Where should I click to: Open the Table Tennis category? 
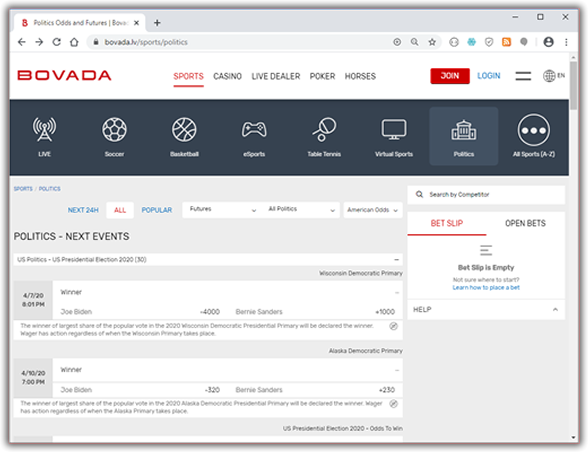[x=324, y=137]
